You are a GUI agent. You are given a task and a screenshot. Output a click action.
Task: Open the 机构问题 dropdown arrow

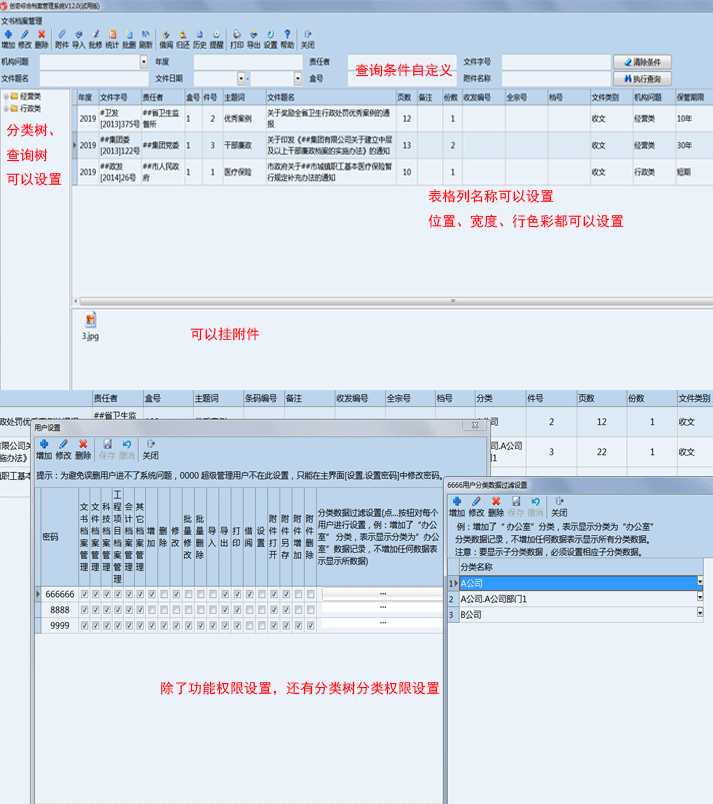click(x=144, y=62)
